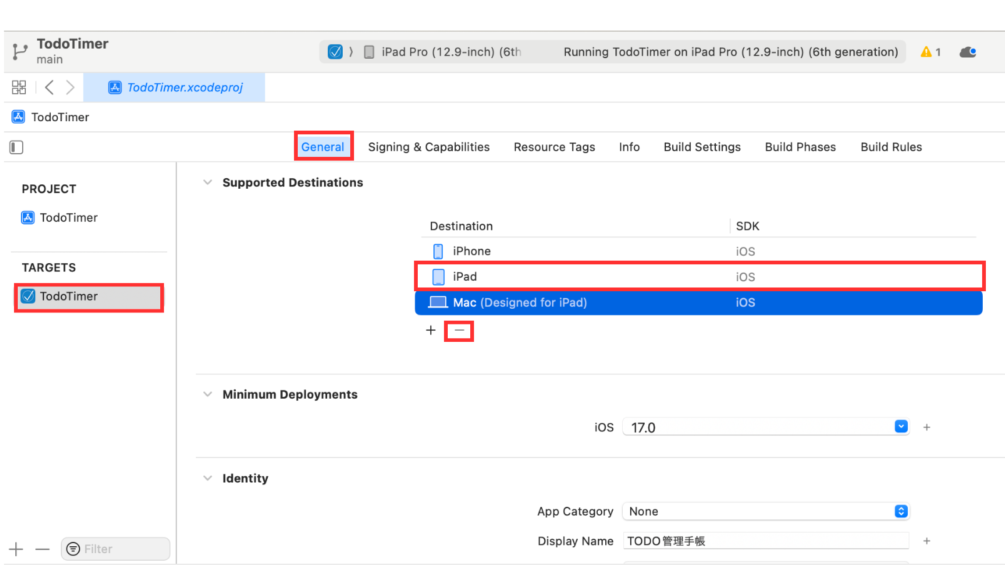Click the SDK column header
Viewport: 1005px width, 565px height.
pyautogui.click(x=747, y=226)
